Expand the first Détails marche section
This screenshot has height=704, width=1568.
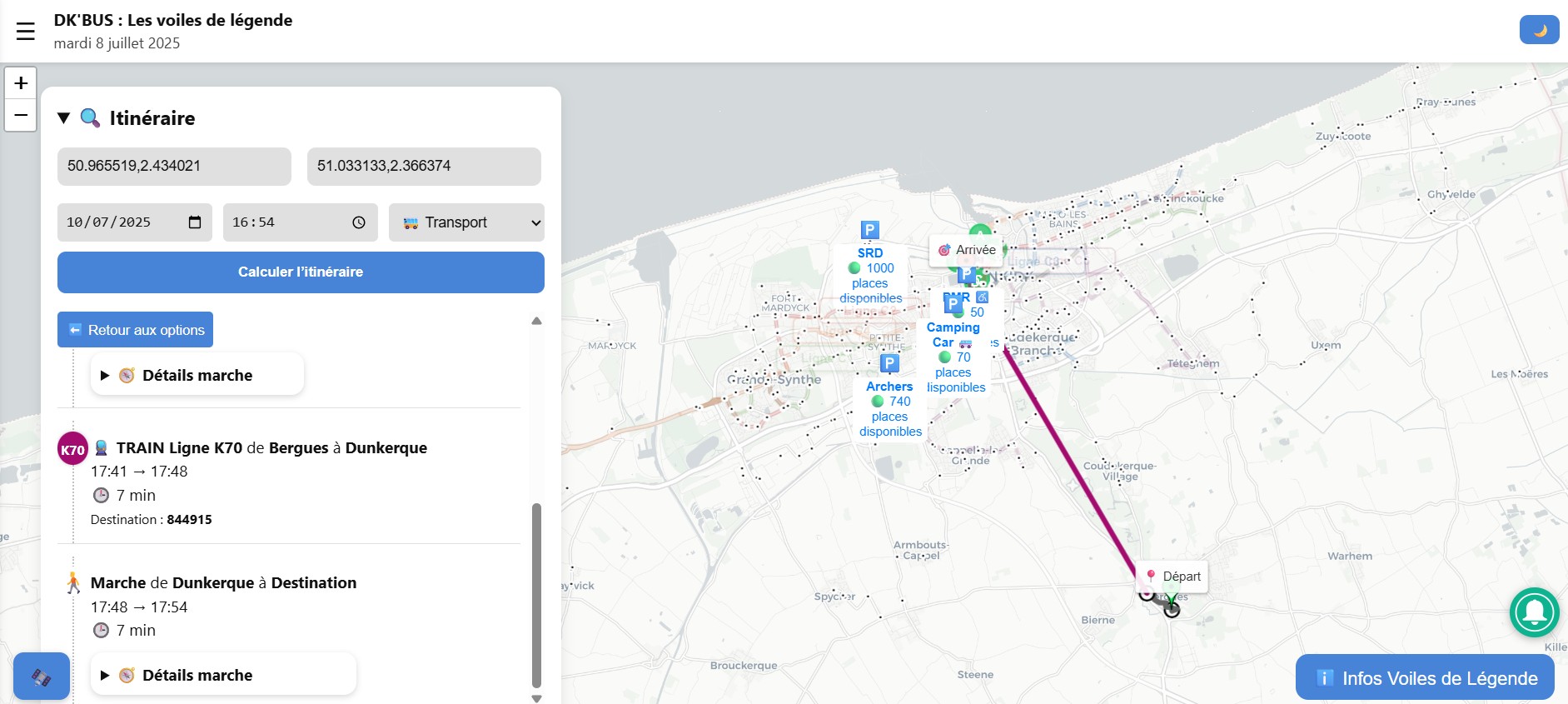point(197,375)
